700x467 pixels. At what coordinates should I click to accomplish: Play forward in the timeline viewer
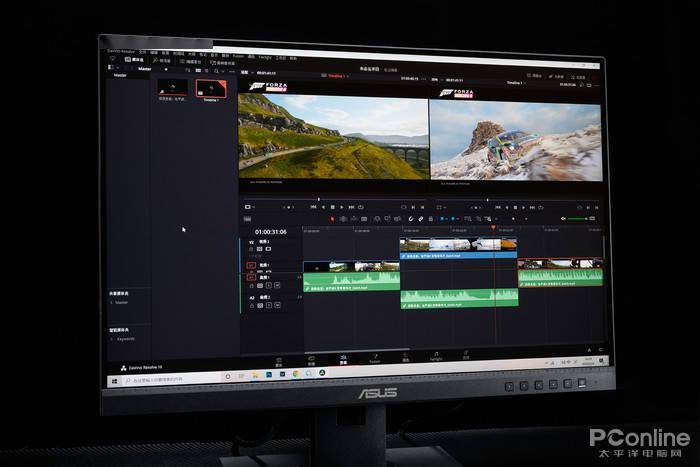[524, 208]
